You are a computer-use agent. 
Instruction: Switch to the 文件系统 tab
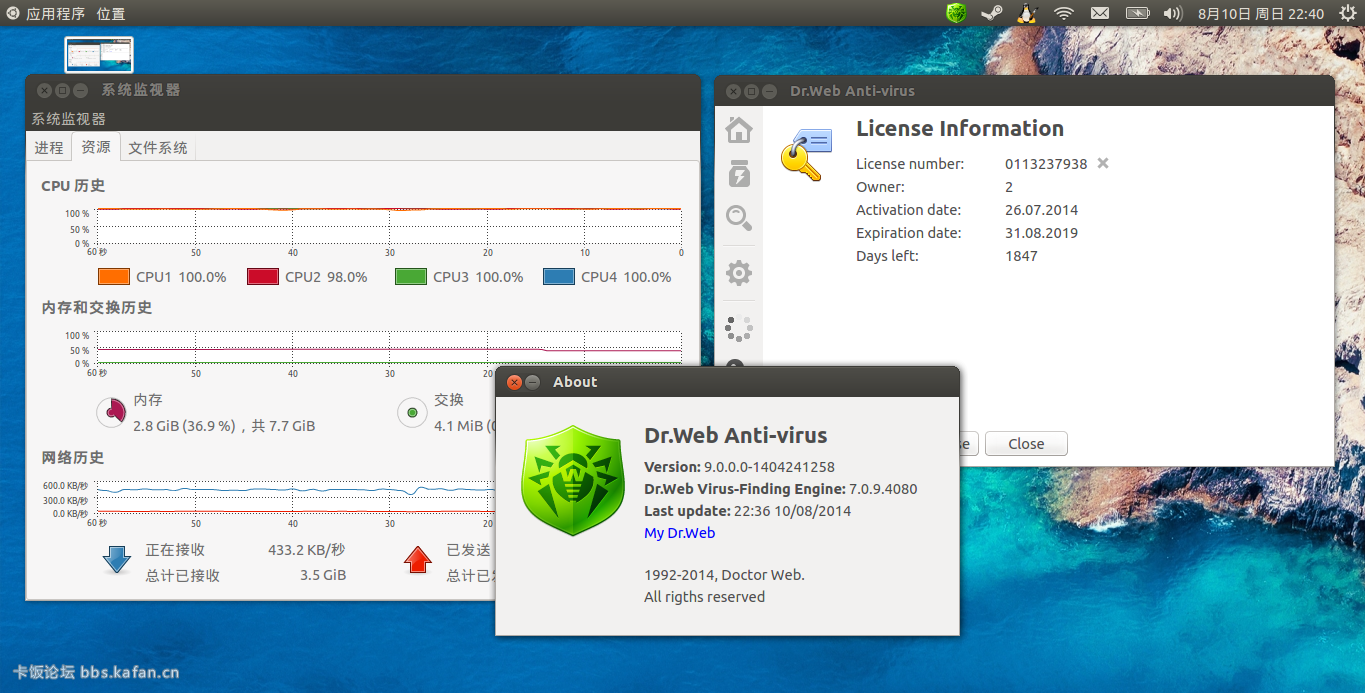tap(158, 147)
